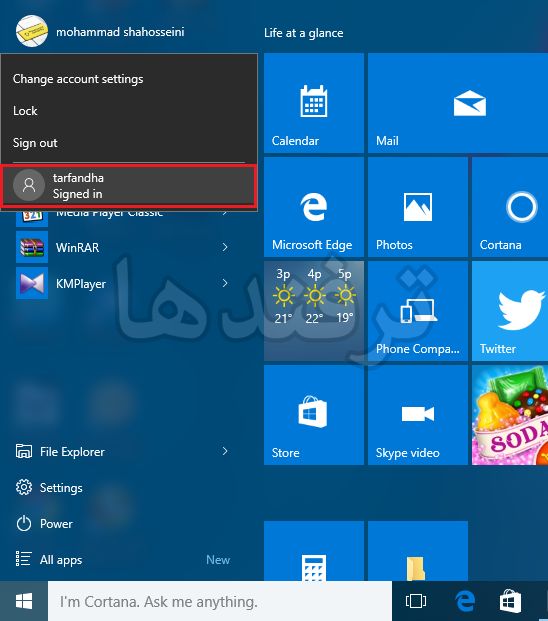Screen dimensions: 548x621
Task: Choose Sign out from the account menu
Action: pyautogui.click(x=35, y=143)
